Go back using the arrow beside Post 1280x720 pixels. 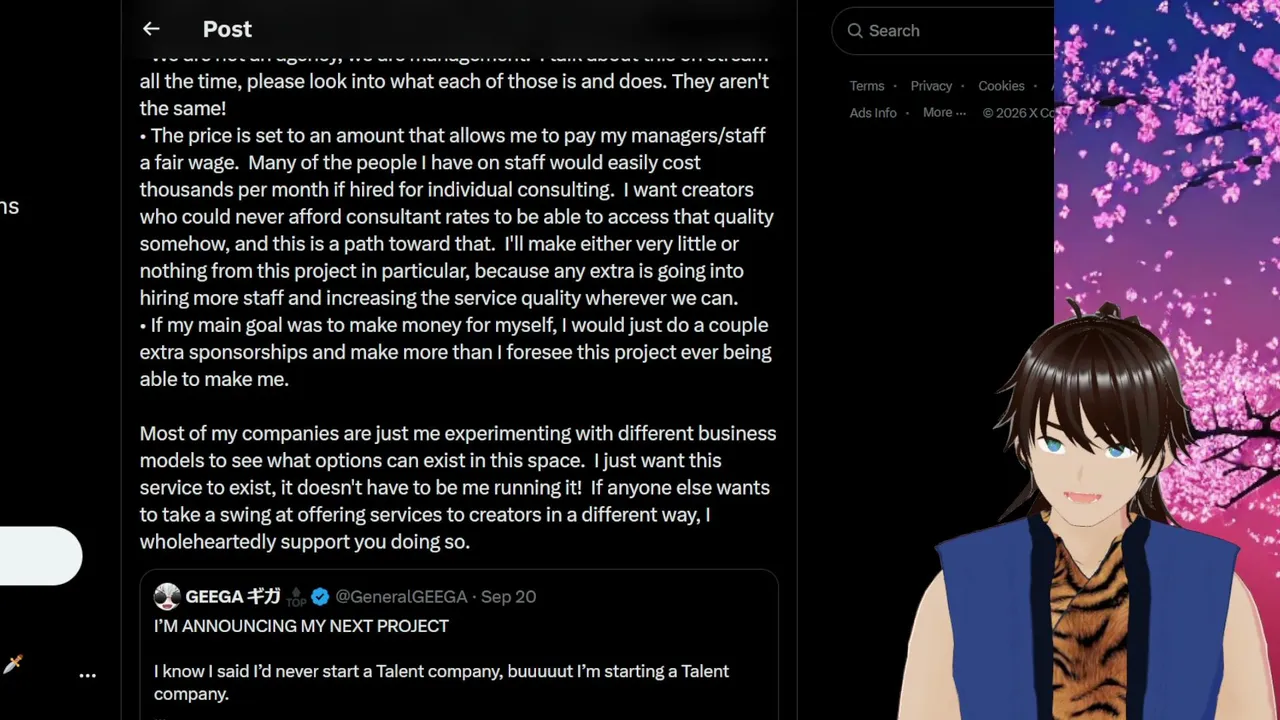coord(151,29)
